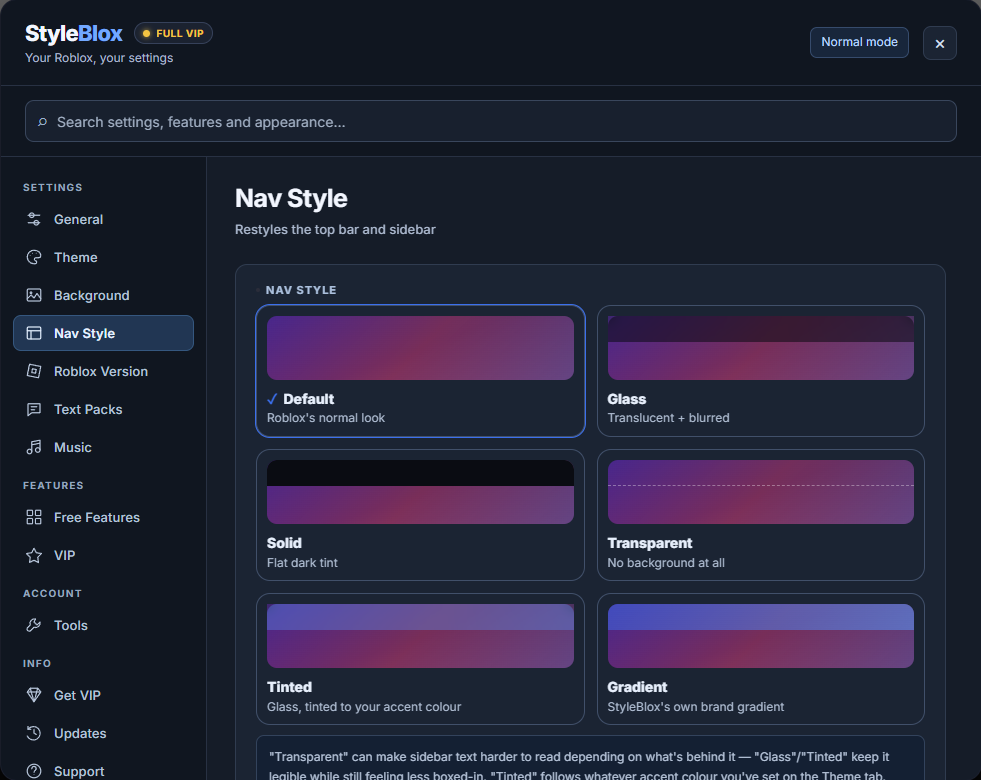This screenshot has width=981, height=780.
Task: Focus the search settings input field
Action: click(490, 121)
